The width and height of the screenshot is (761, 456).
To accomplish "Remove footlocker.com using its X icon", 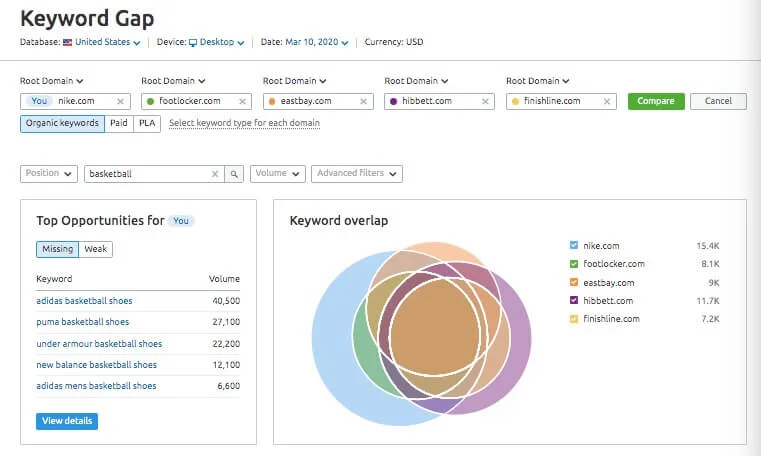I will coord(243,101).
